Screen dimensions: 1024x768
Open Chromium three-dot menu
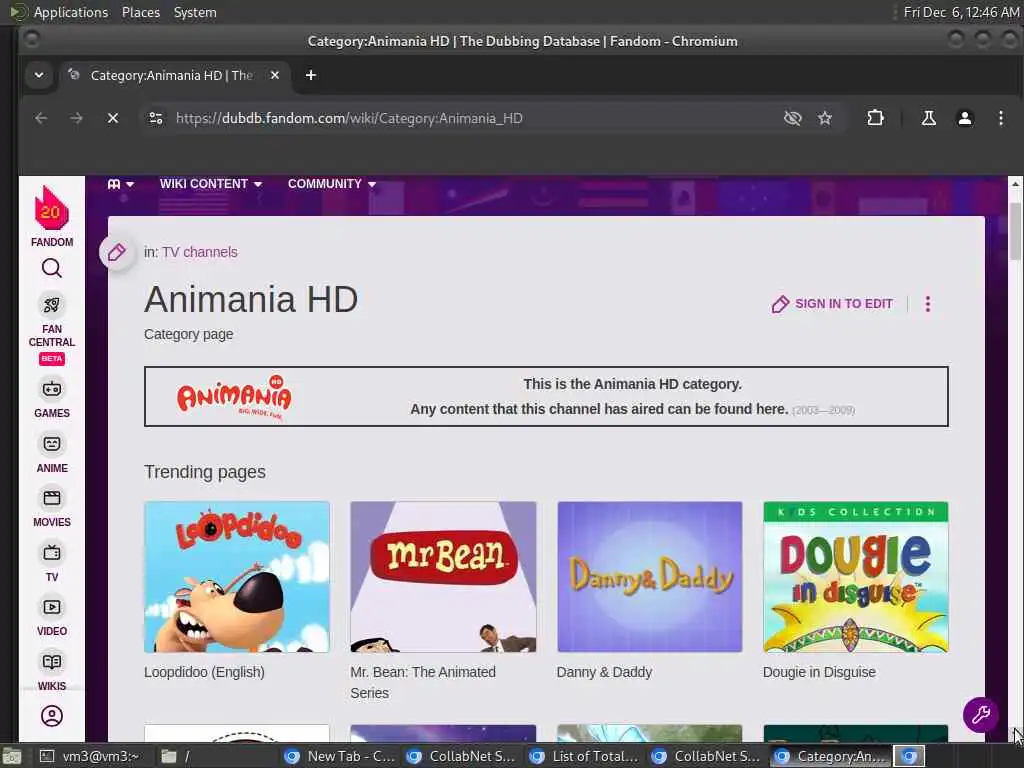pos(1000,118)
